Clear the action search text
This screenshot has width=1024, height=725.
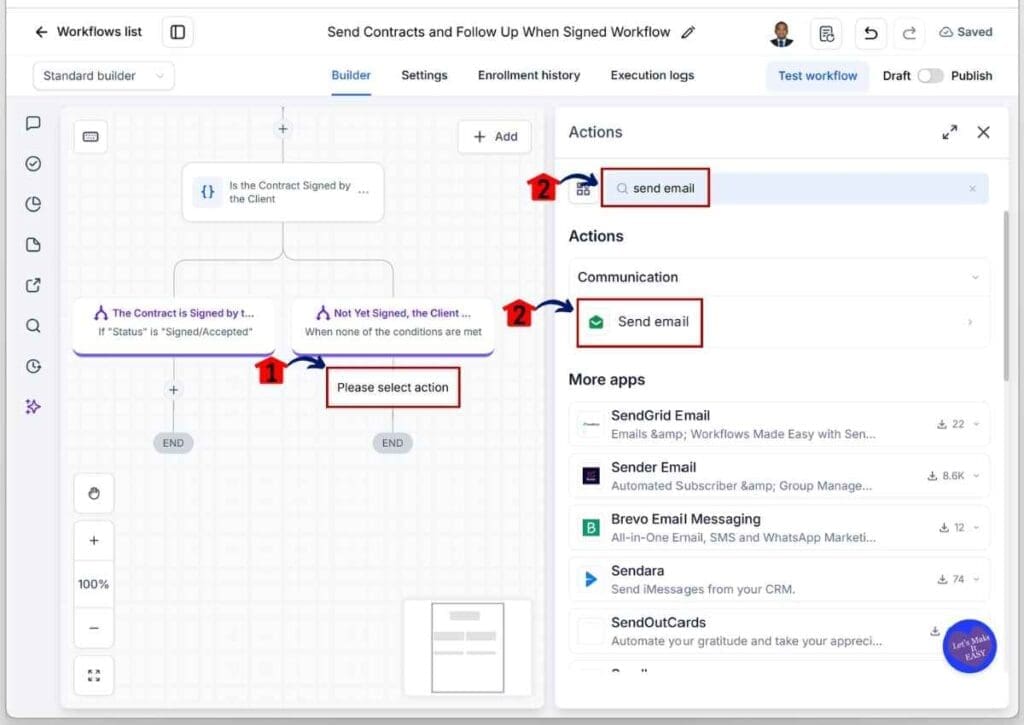coord(972,189)
